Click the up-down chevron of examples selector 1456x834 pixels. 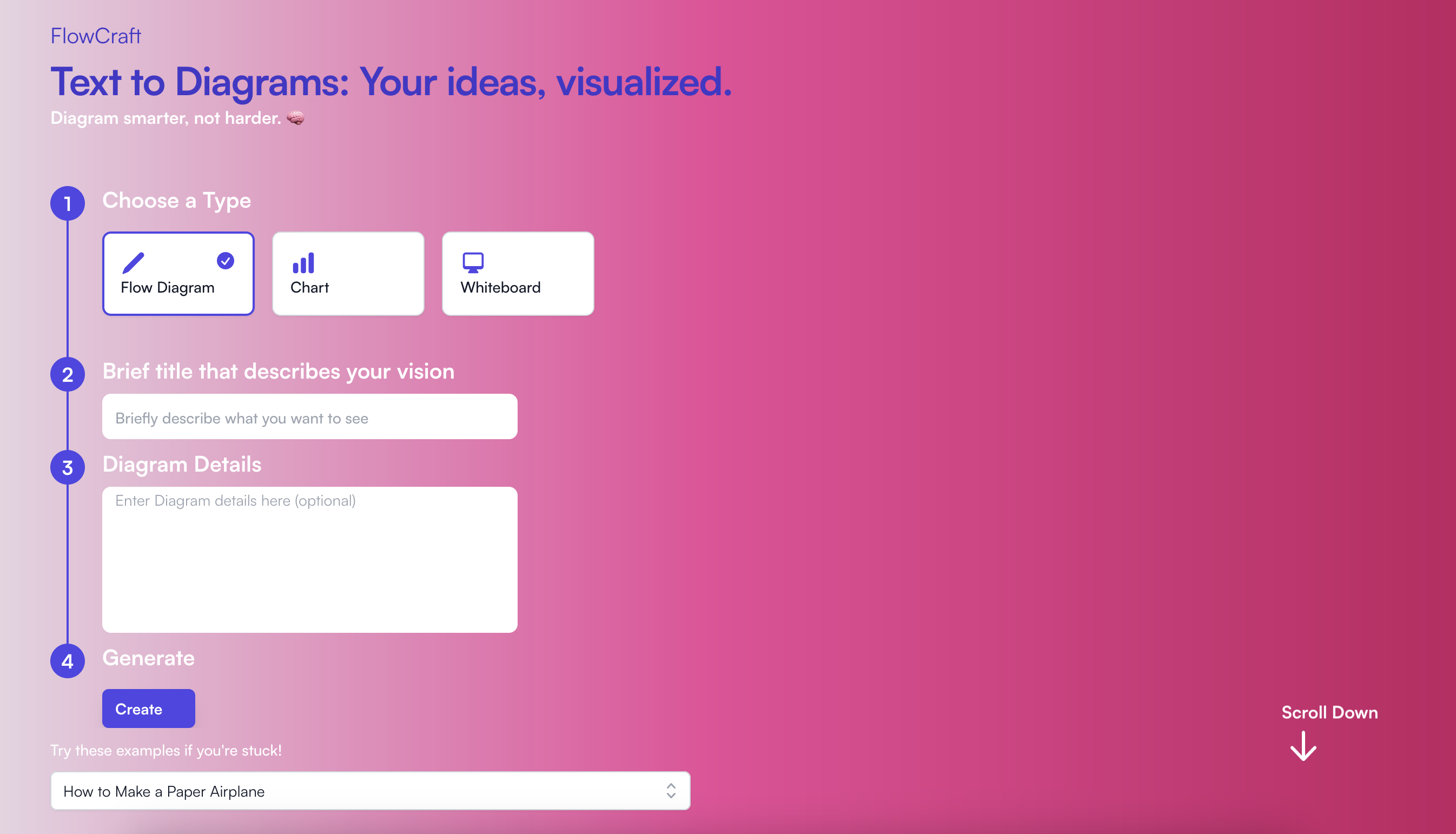coord(671,791)
